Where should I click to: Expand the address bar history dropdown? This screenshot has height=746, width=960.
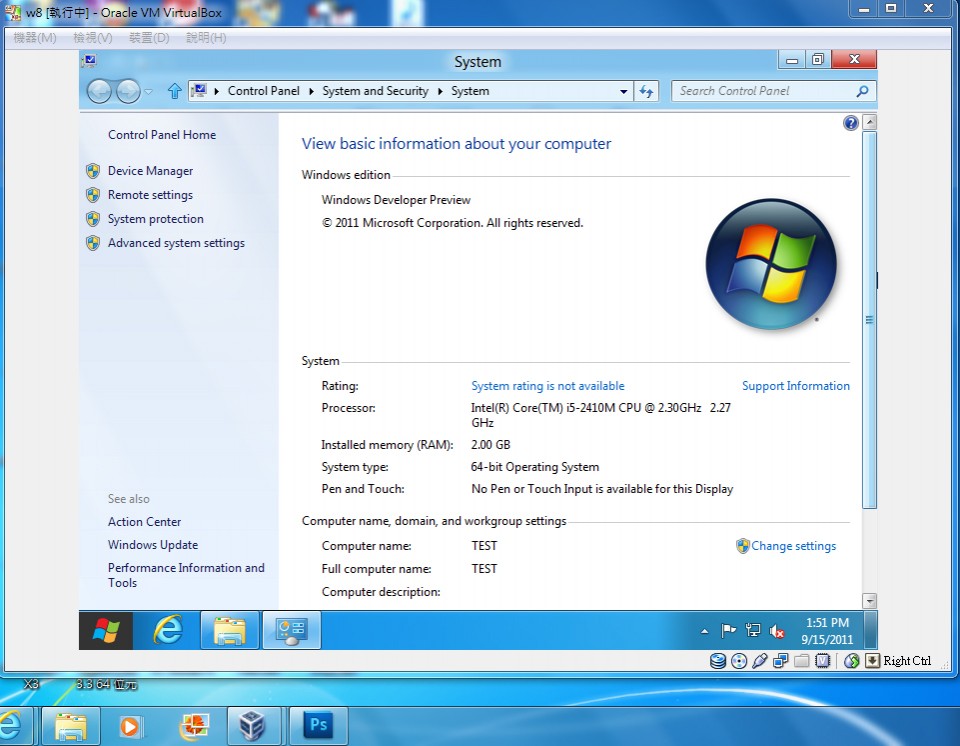(x=624, y=91)
